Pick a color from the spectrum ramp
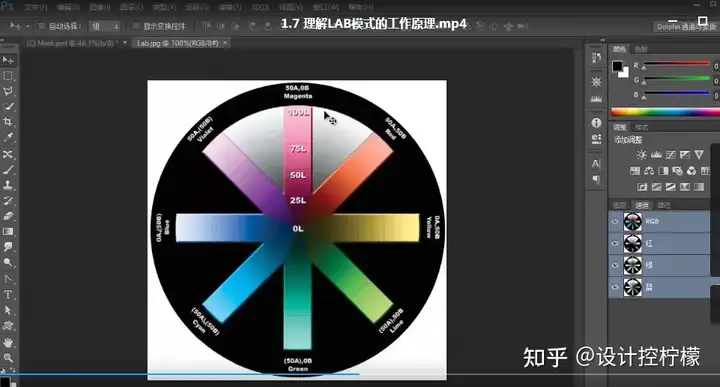Screen dimensions: 720x387 pyautogui.click(x=665, y=112)
